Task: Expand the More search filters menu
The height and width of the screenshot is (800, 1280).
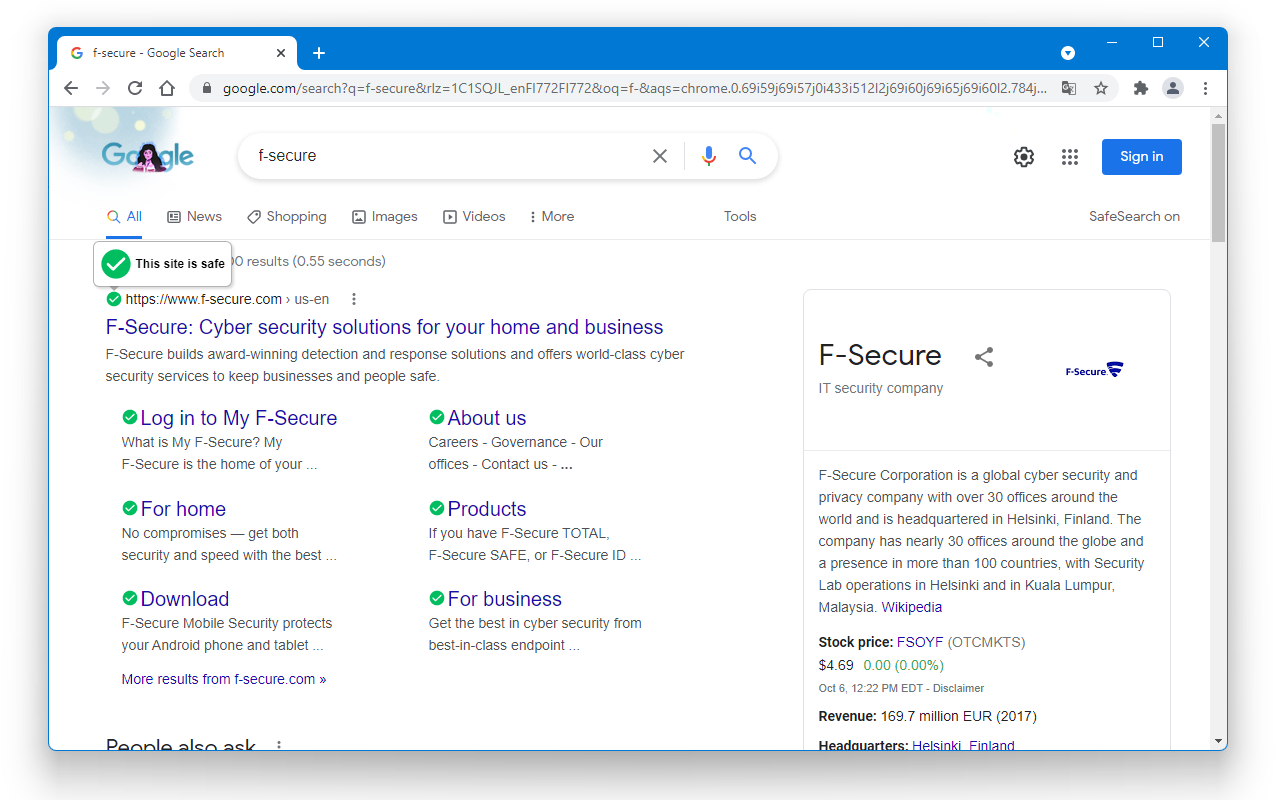Action: tap(551, 217)
